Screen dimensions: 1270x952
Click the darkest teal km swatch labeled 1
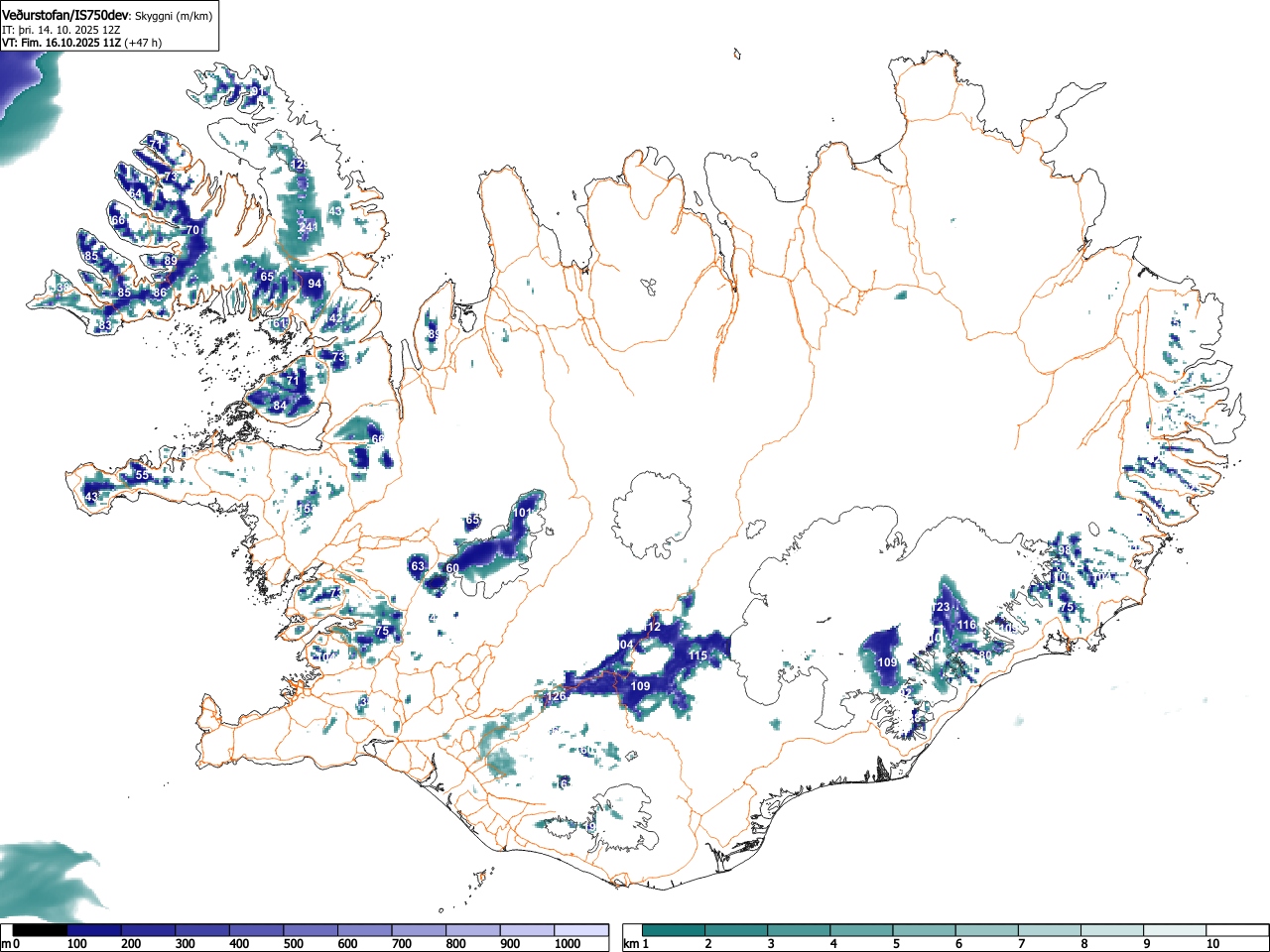click(674, 930)
